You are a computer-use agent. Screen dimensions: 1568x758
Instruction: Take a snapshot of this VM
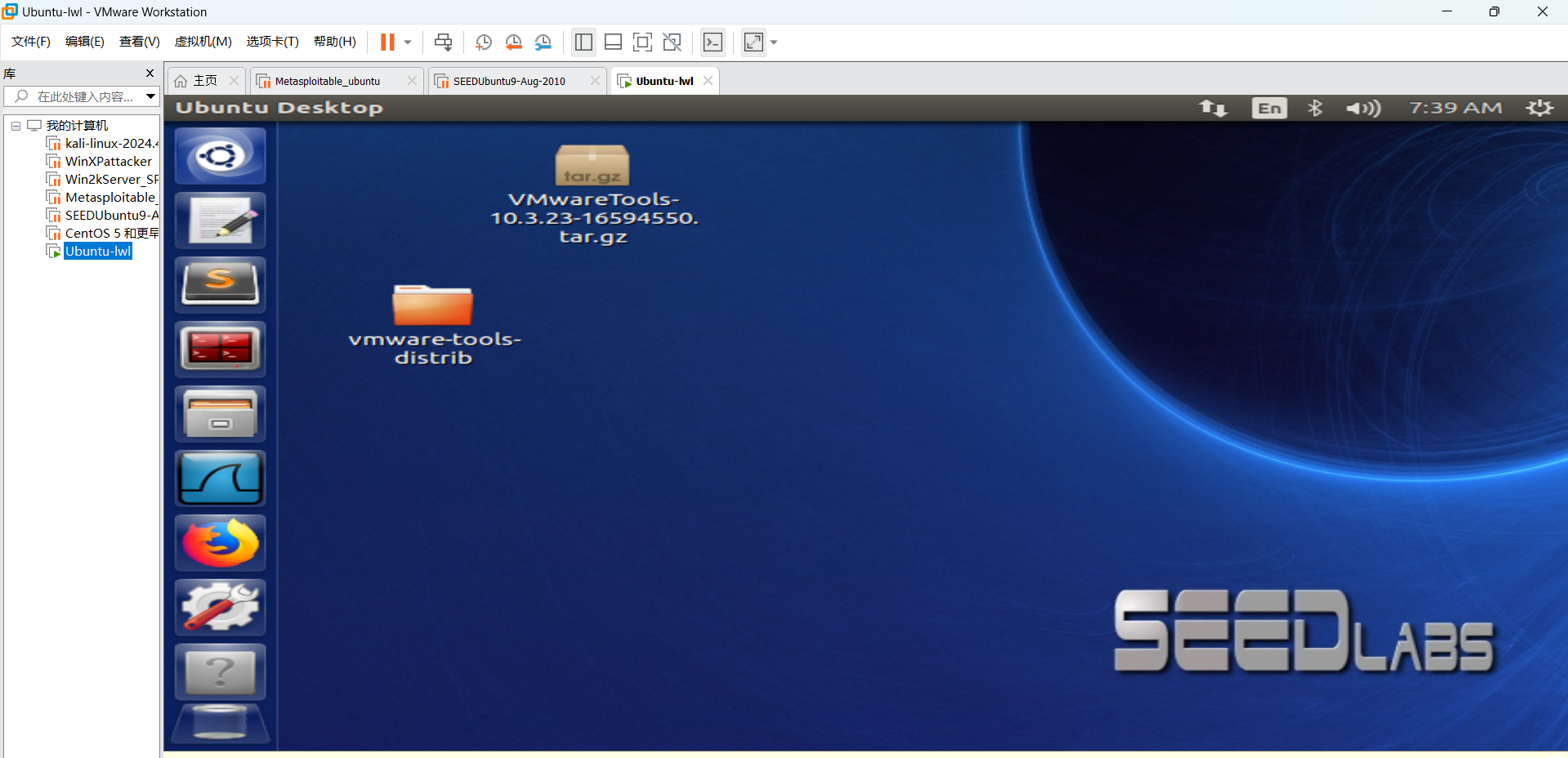pos(483,42)
